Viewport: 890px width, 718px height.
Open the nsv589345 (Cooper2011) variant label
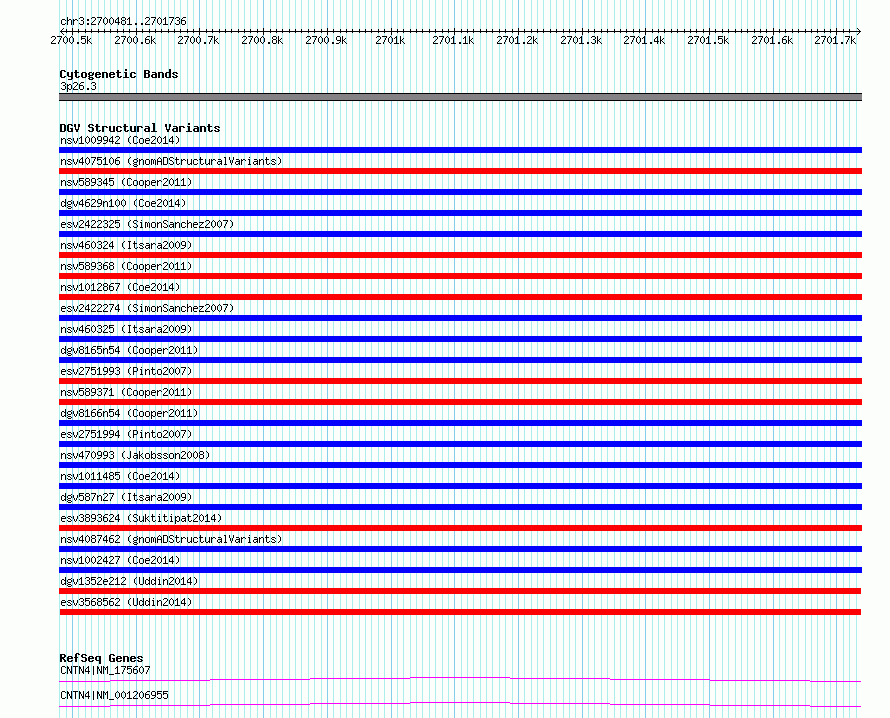[126, 182]
